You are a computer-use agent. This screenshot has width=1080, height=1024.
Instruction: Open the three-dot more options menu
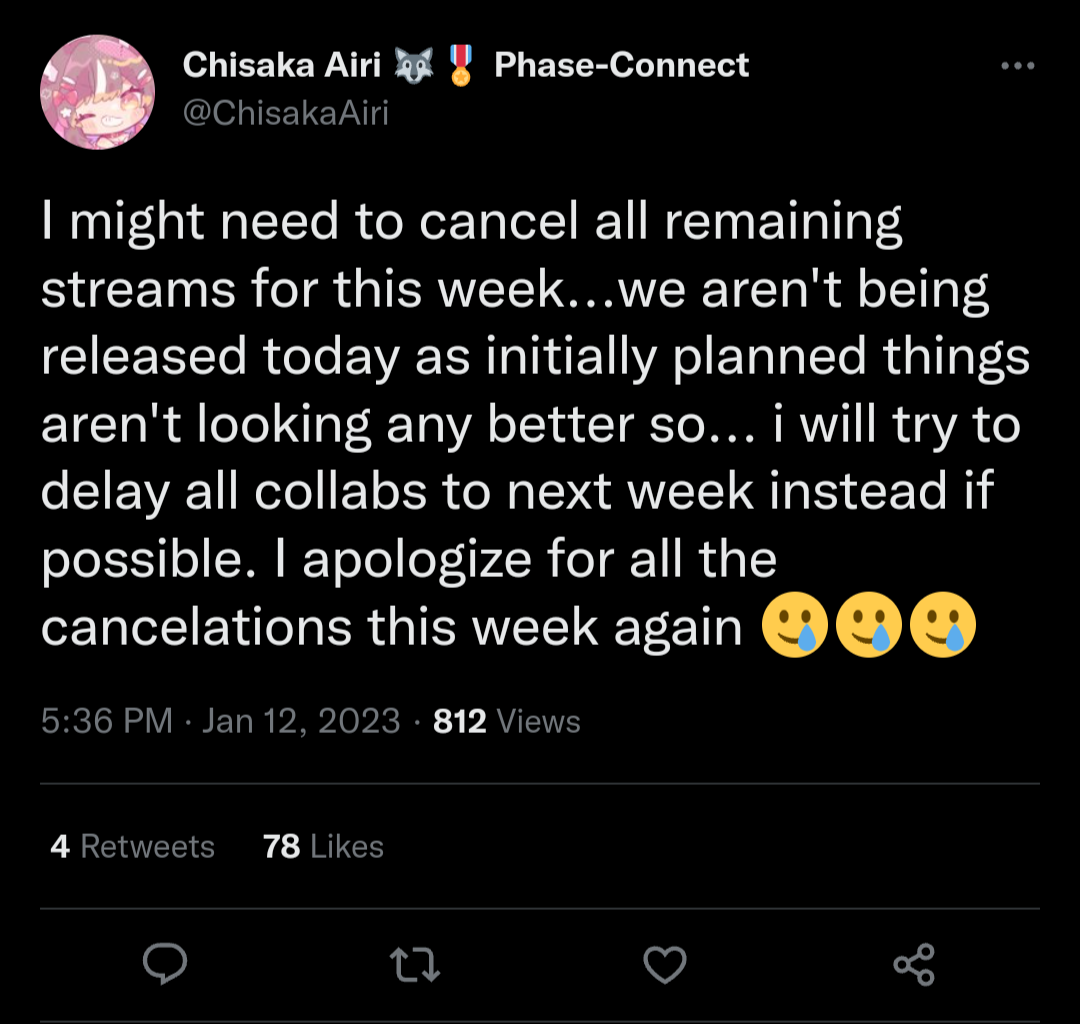point(1018,66)
